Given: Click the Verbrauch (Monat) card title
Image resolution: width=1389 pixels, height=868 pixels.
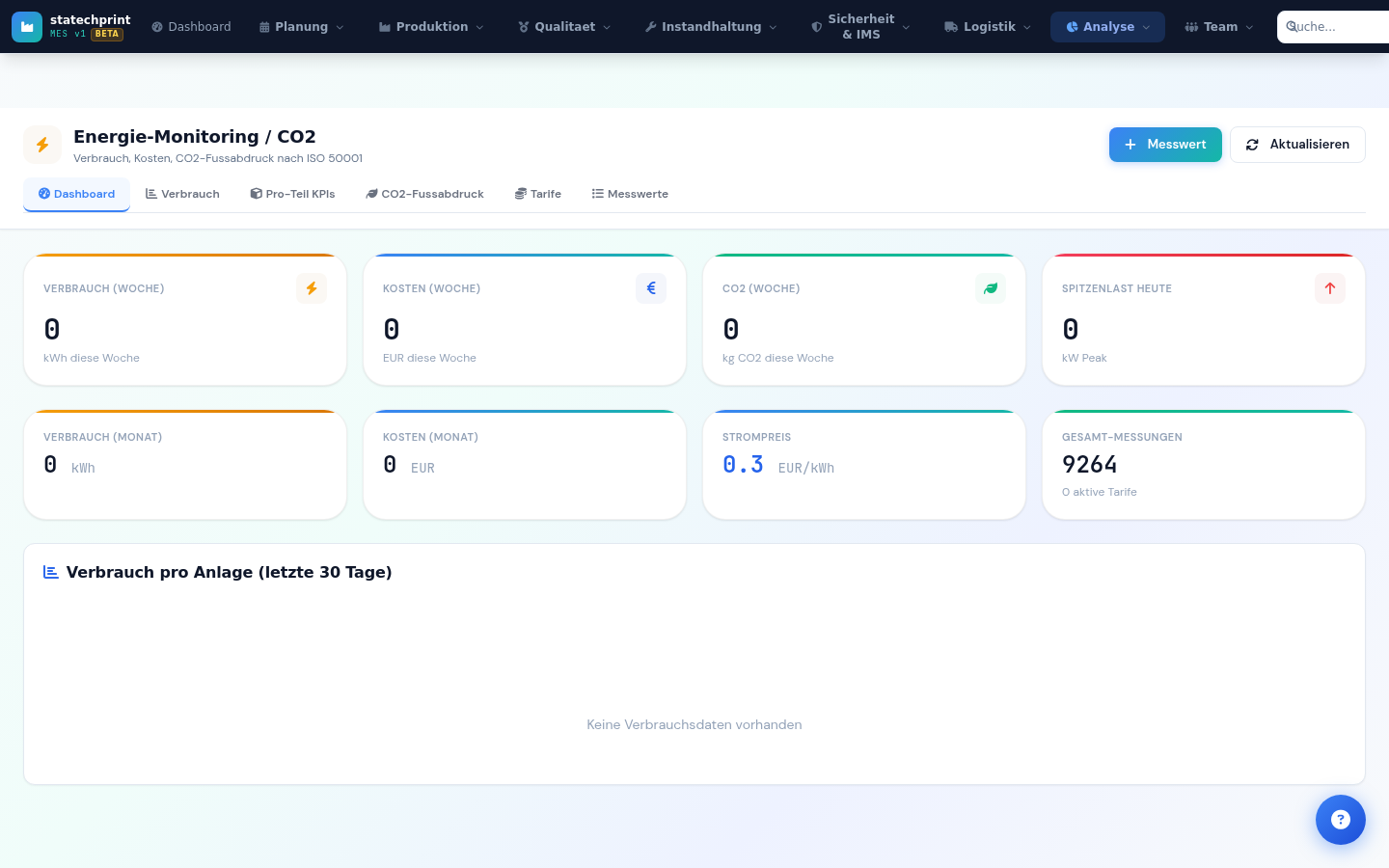Looking at the screenshot, I should (102, 437).
